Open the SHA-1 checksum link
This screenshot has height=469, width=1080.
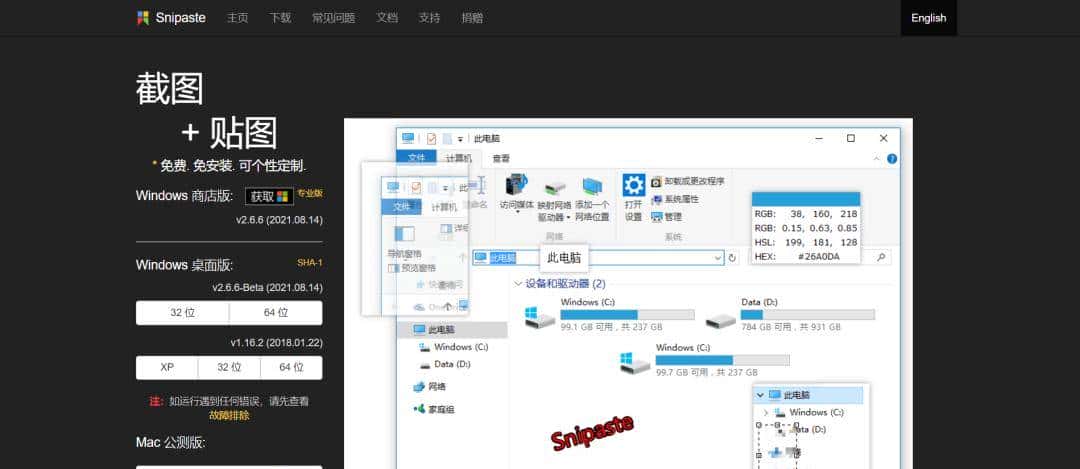pos(310,262)
